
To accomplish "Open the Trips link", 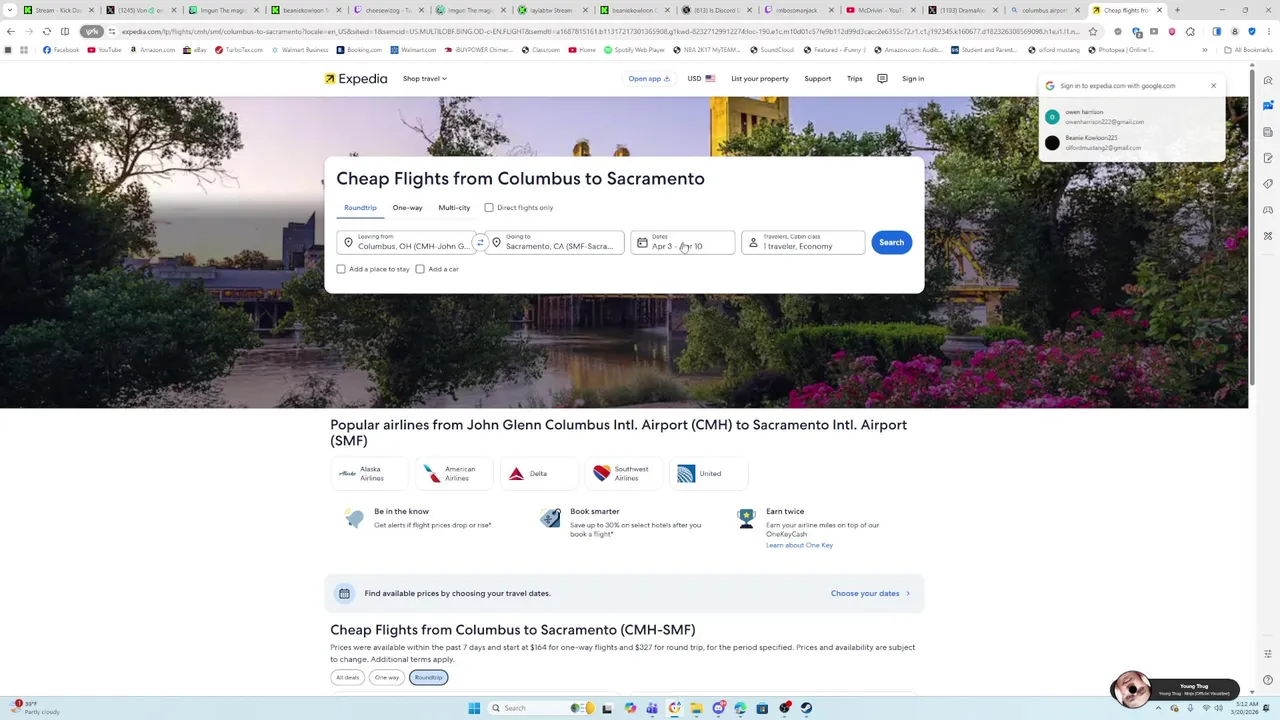I will pos(854,79).
